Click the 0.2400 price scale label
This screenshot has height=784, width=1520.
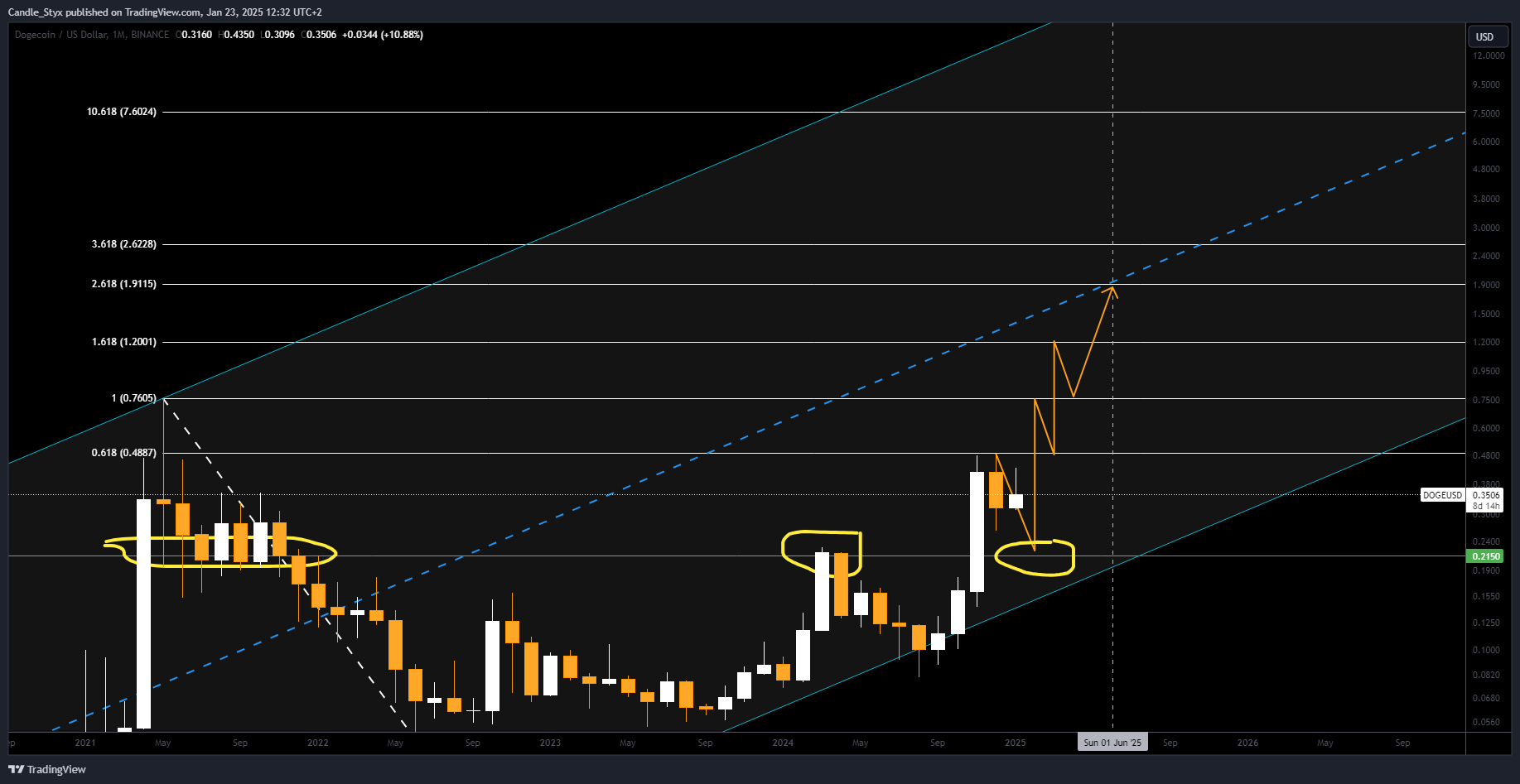click(1486, 541)
